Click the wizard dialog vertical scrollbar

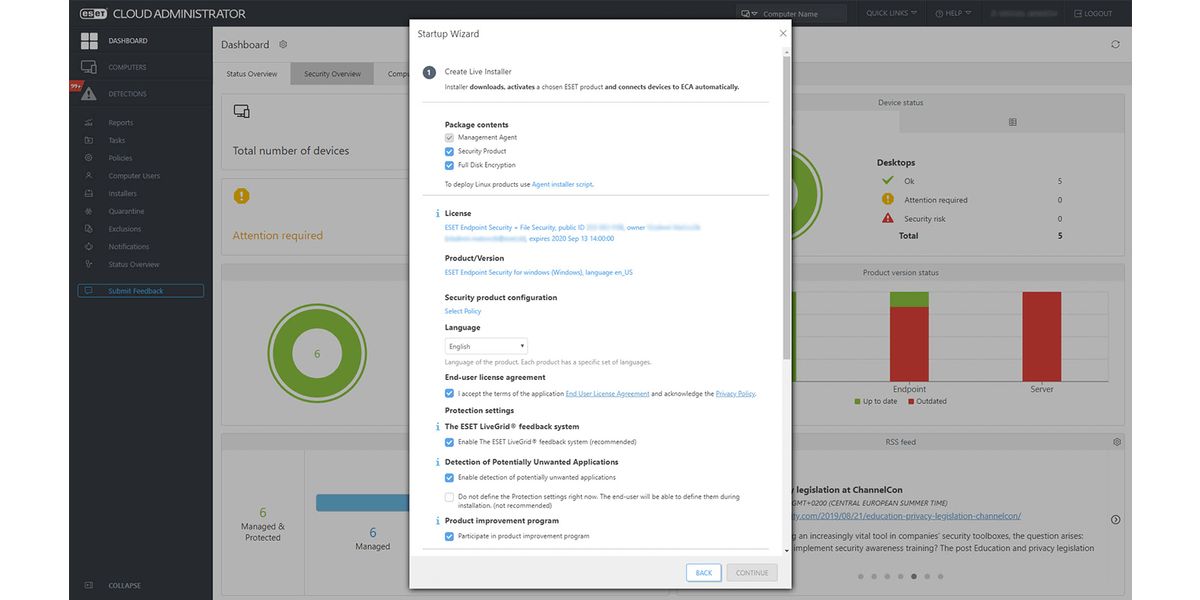click(x=786, y=208)
